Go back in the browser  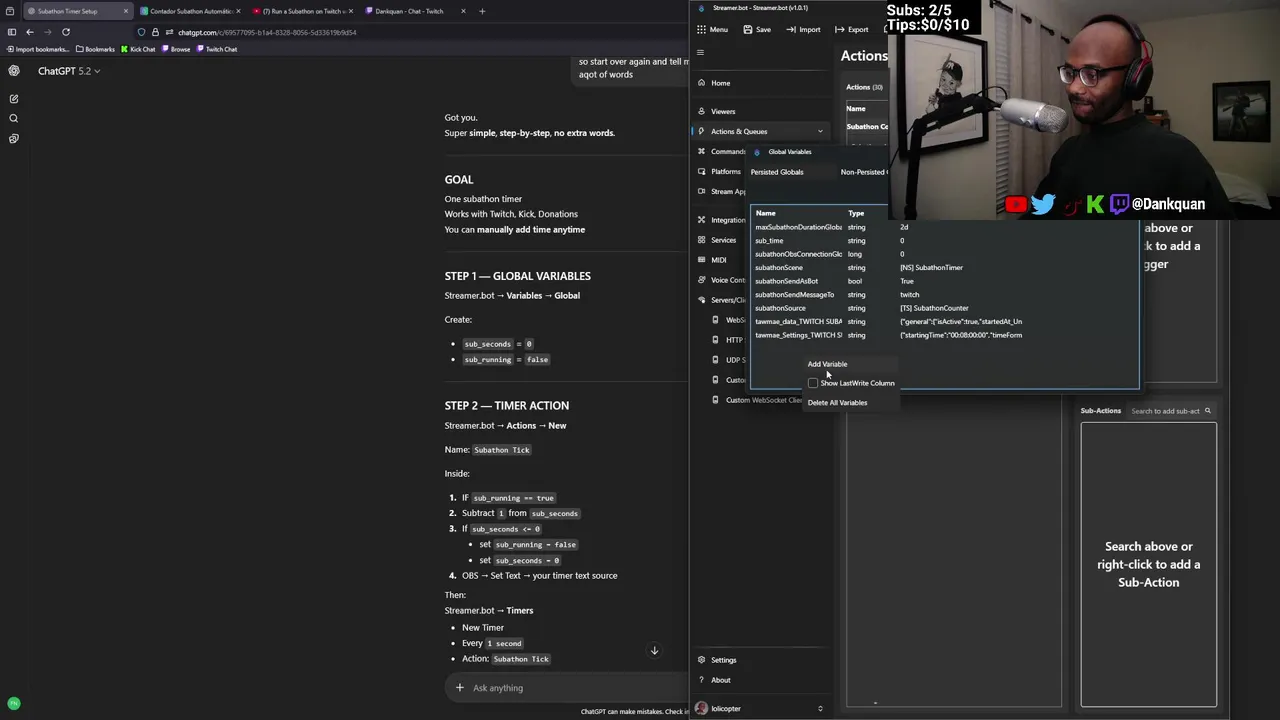click(30, 32)
